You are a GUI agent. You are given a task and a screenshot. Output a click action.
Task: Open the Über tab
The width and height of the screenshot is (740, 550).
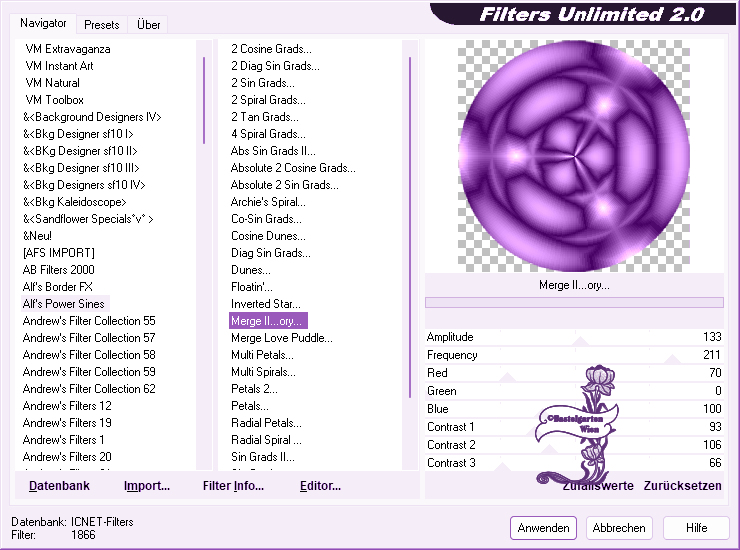click(x=148, y=25)
